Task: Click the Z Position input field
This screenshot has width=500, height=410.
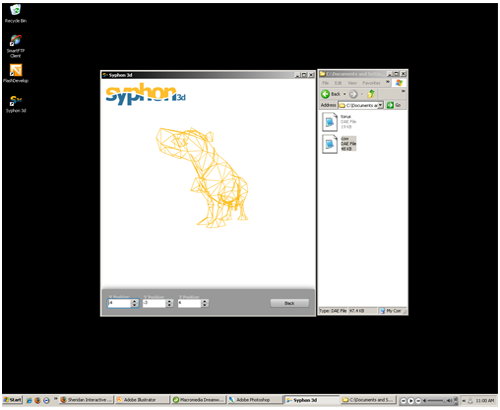Action: pyautogui.click(x=189, y=303)
